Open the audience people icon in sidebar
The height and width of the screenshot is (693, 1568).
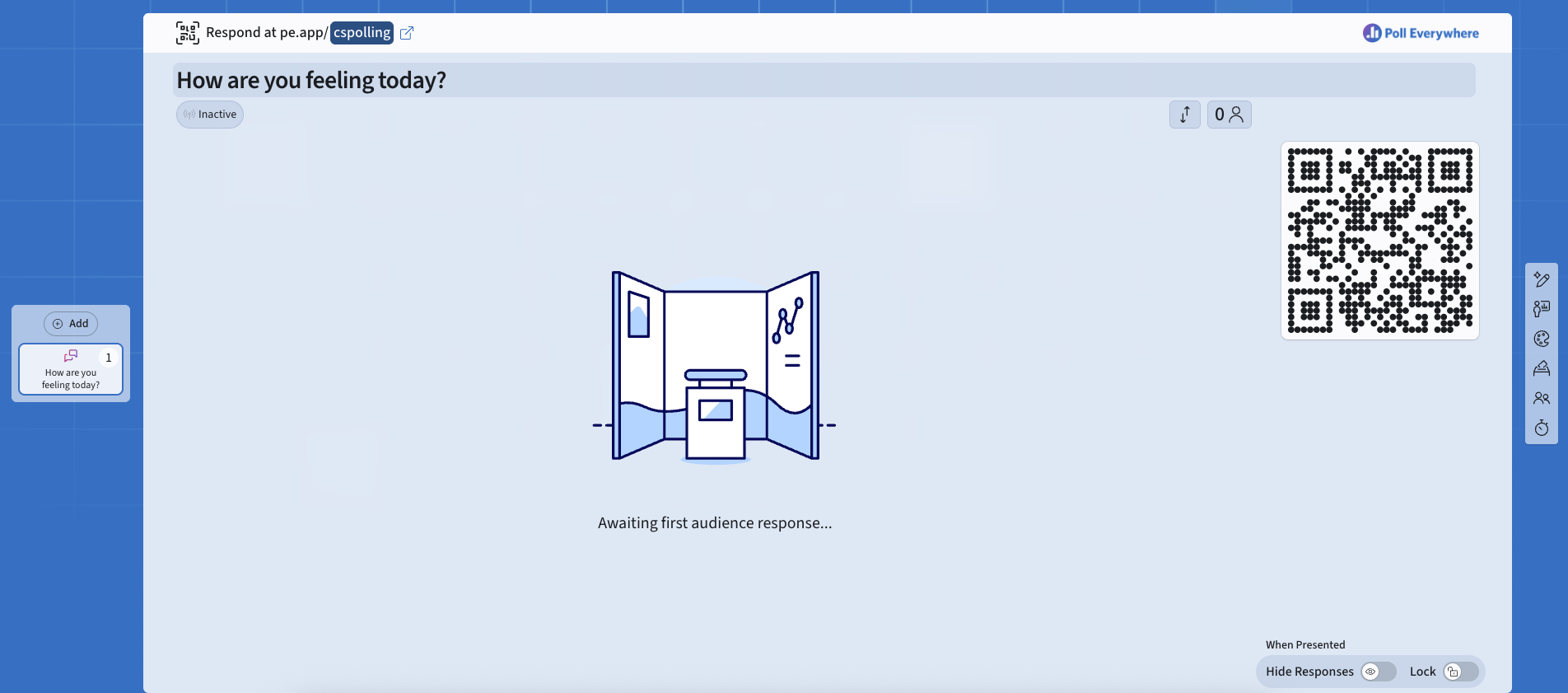(x=1542, y=398)
